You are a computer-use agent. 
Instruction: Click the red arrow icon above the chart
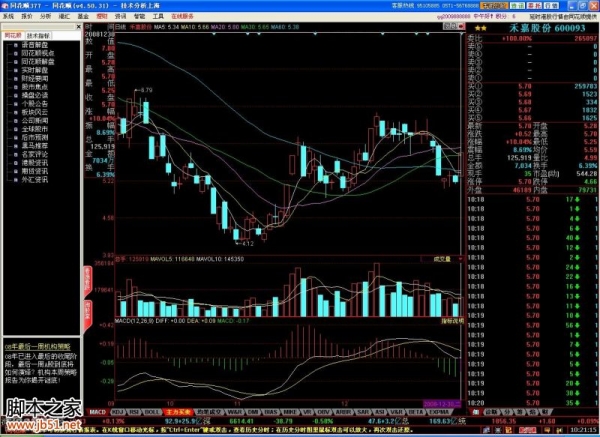(x=461, y=26)
